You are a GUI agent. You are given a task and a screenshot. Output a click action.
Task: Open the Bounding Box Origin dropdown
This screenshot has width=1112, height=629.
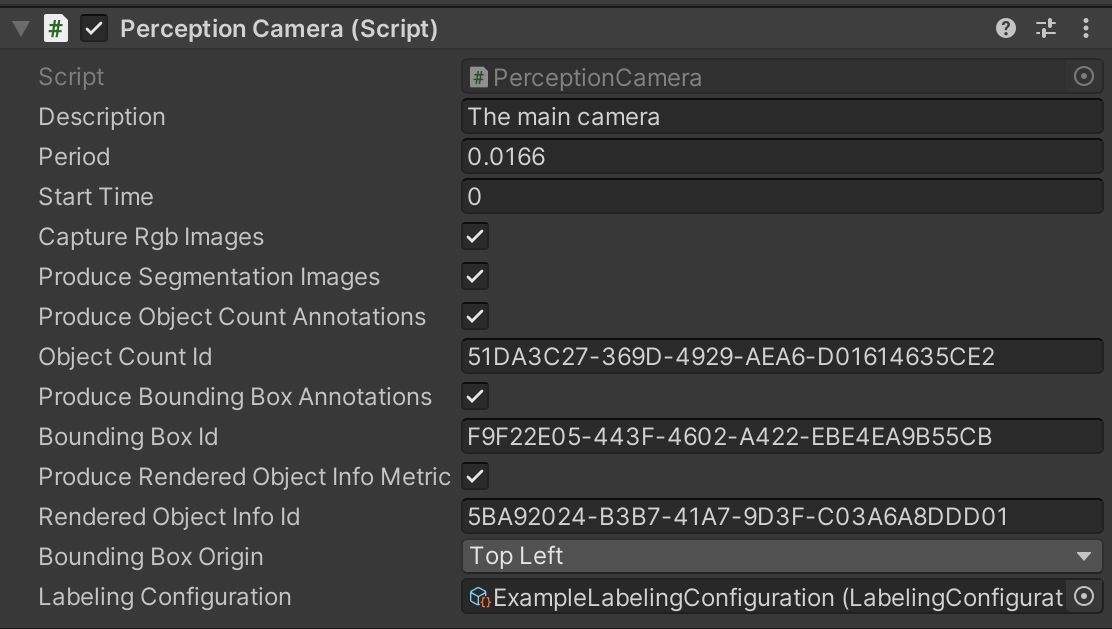[782, 556]
